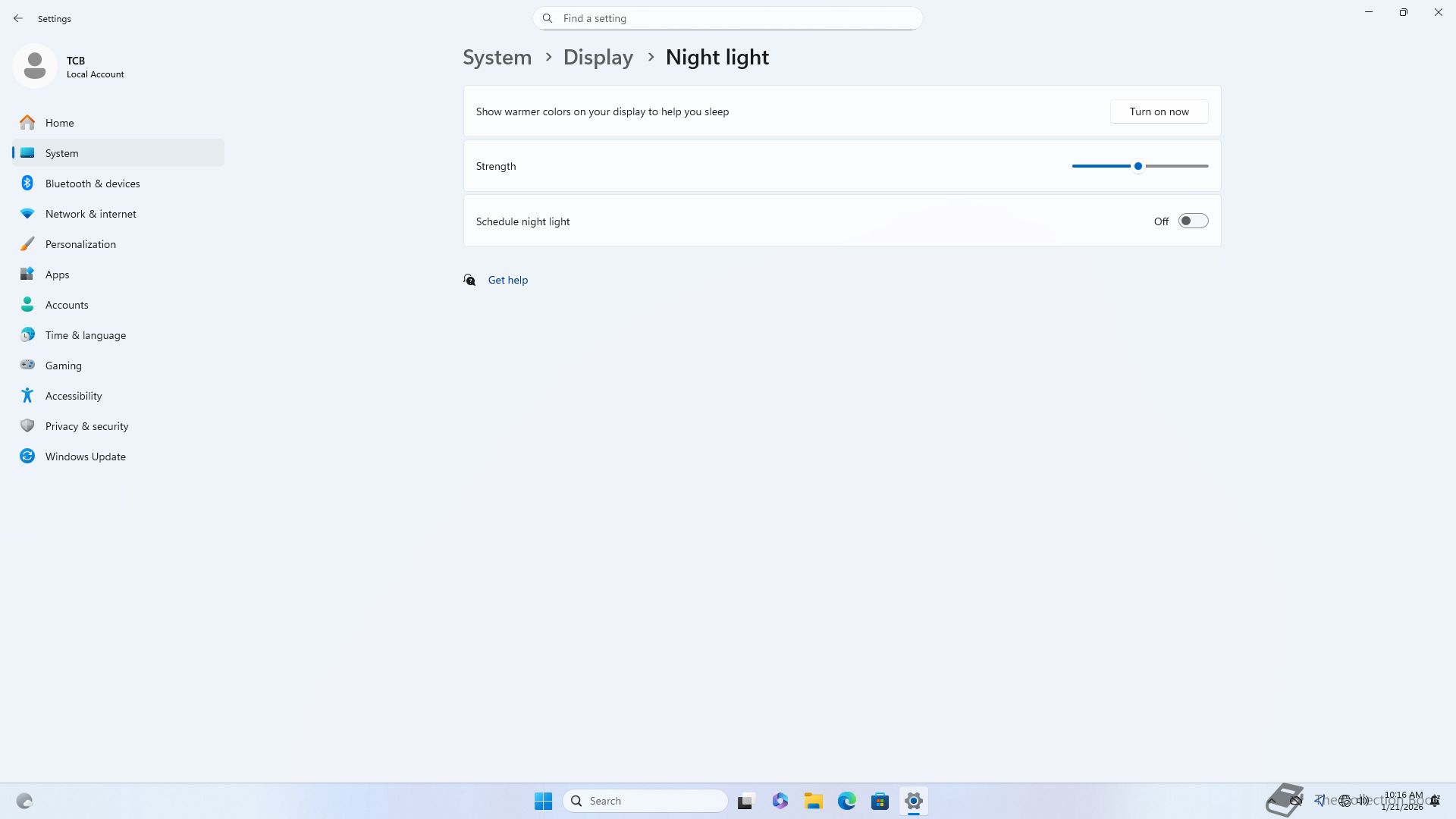Image resolution: width=1456 pixels, height=819 pixels.
Task: Open the Windows Start menu
Action: [543, 801]
